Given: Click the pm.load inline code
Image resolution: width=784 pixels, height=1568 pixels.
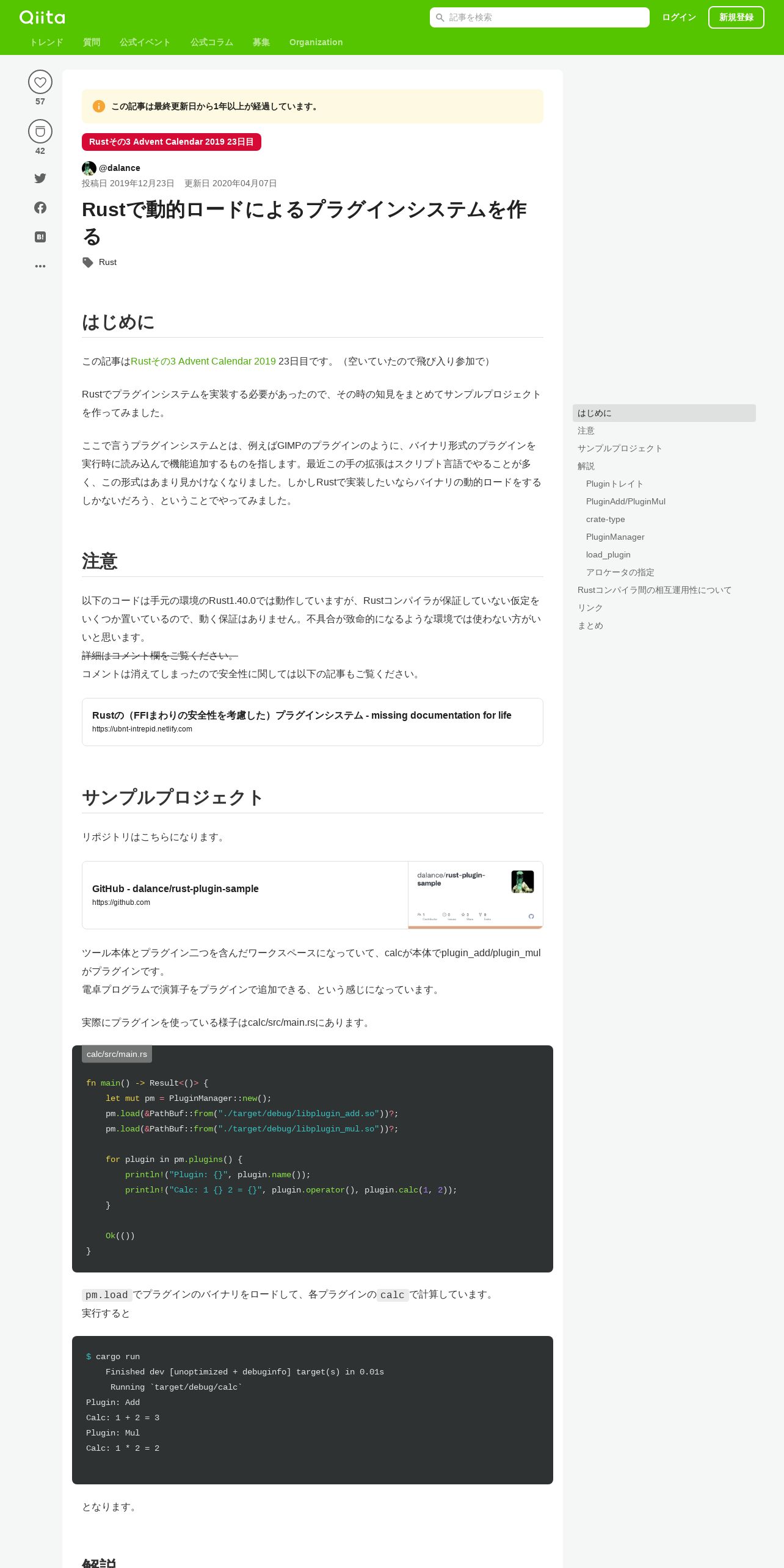Looking at the screenshot, I should click(107, 1295).
